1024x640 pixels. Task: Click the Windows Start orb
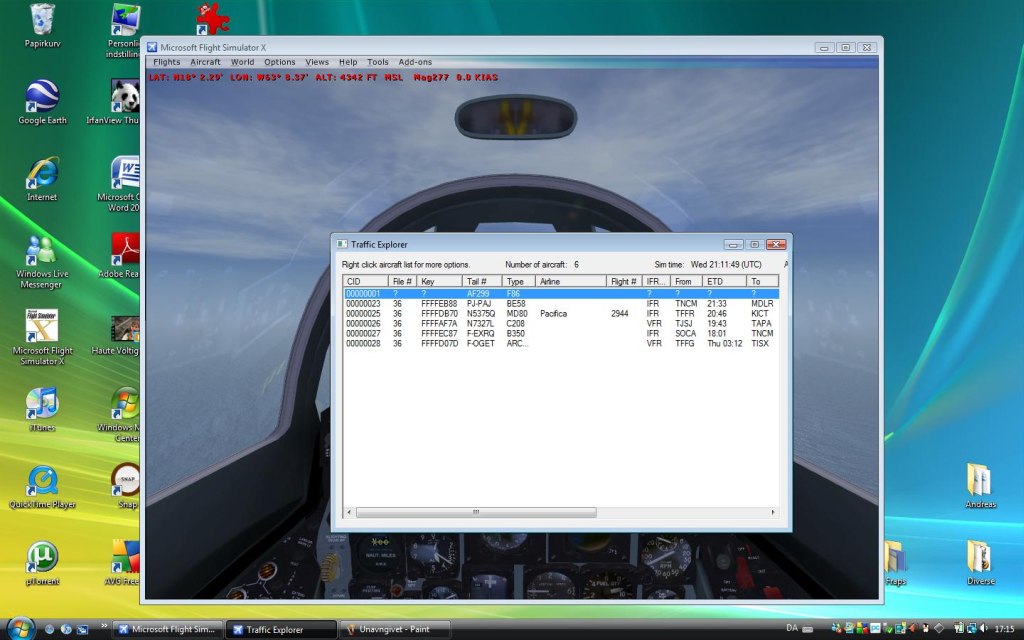click(x=20, y=627)
